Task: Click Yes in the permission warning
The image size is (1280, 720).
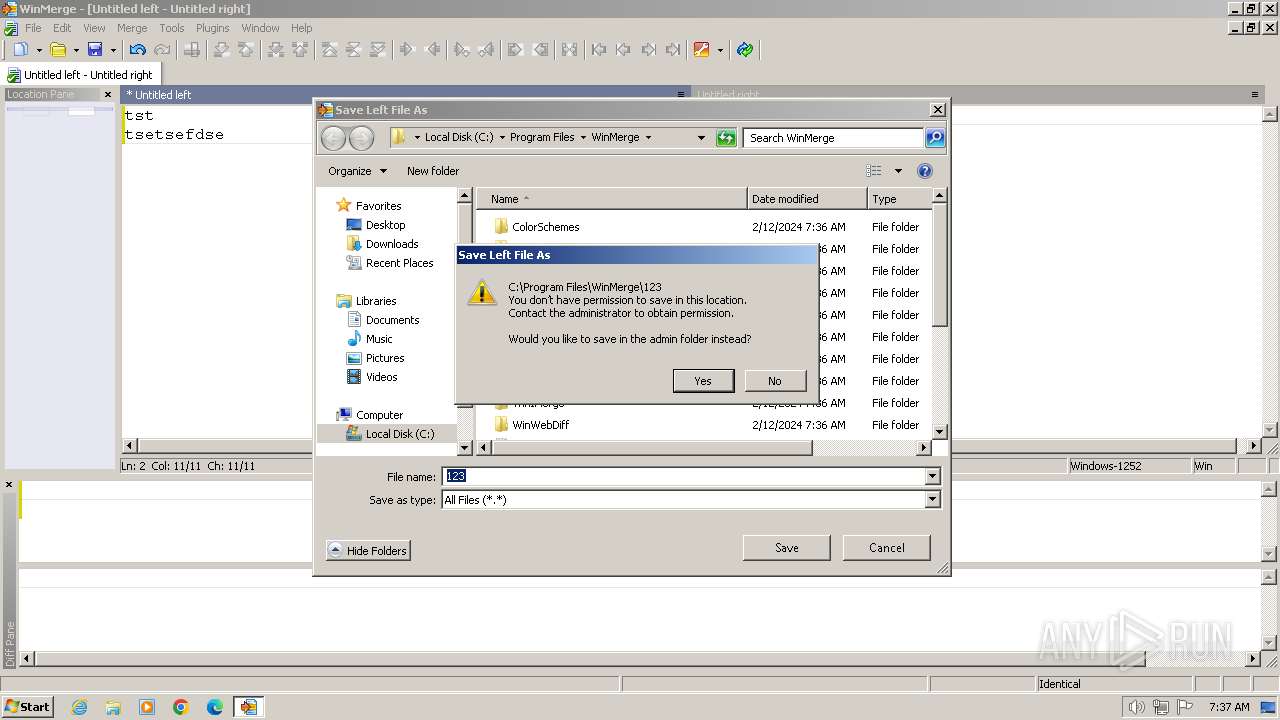Action: pos(703,381)
